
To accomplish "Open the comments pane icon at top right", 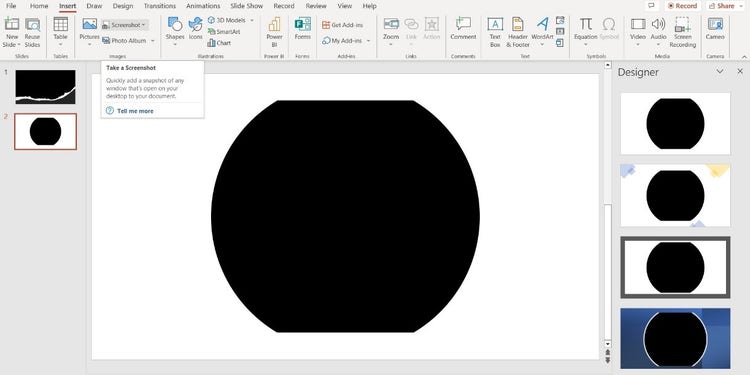I will pos(651,6).
